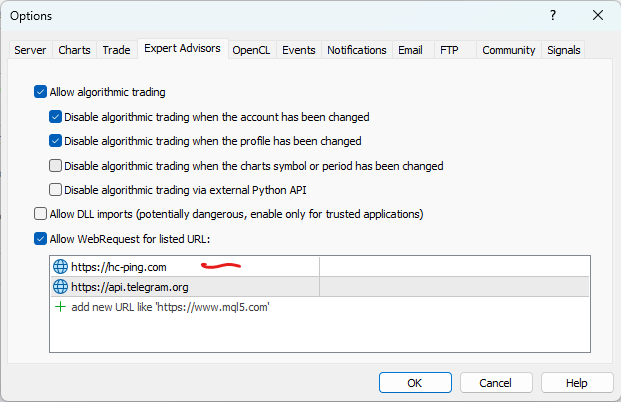The image size is (621, 402).
Task: Uncheck disable trading when profile changed
Action: coord(56,141)
